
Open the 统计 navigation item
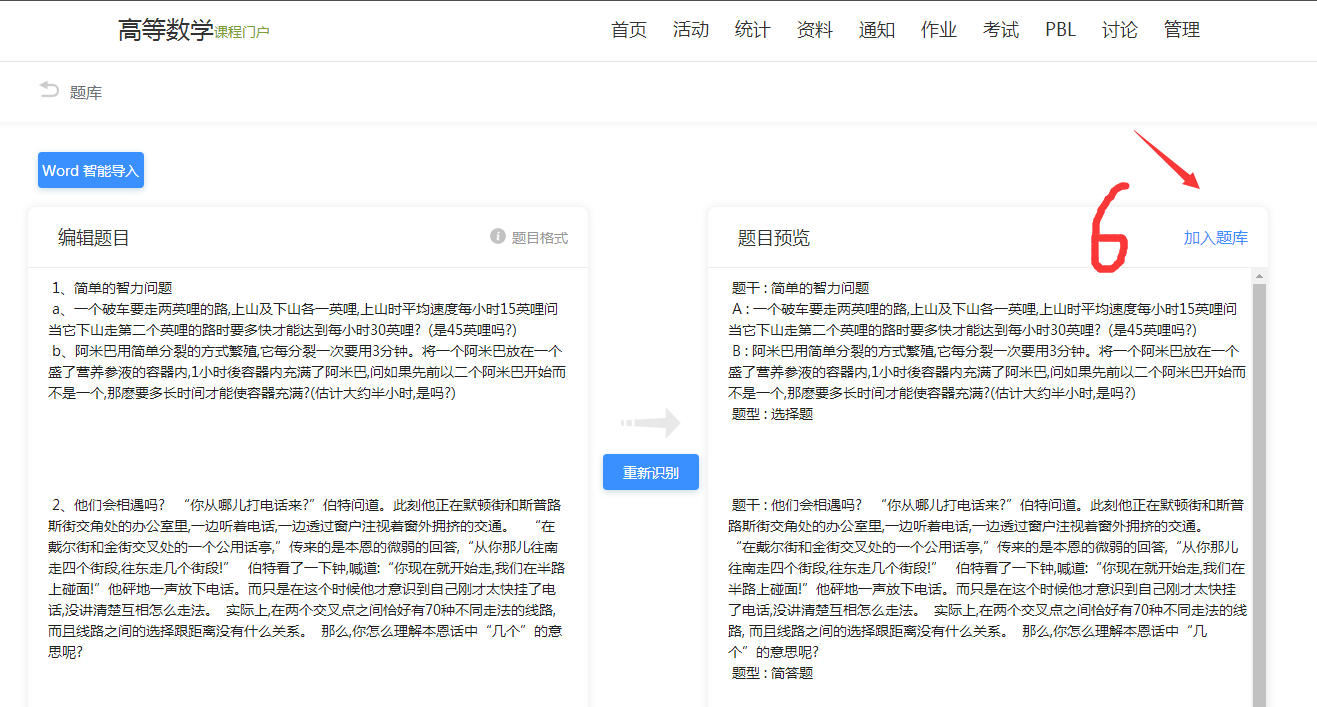point(752,30)
